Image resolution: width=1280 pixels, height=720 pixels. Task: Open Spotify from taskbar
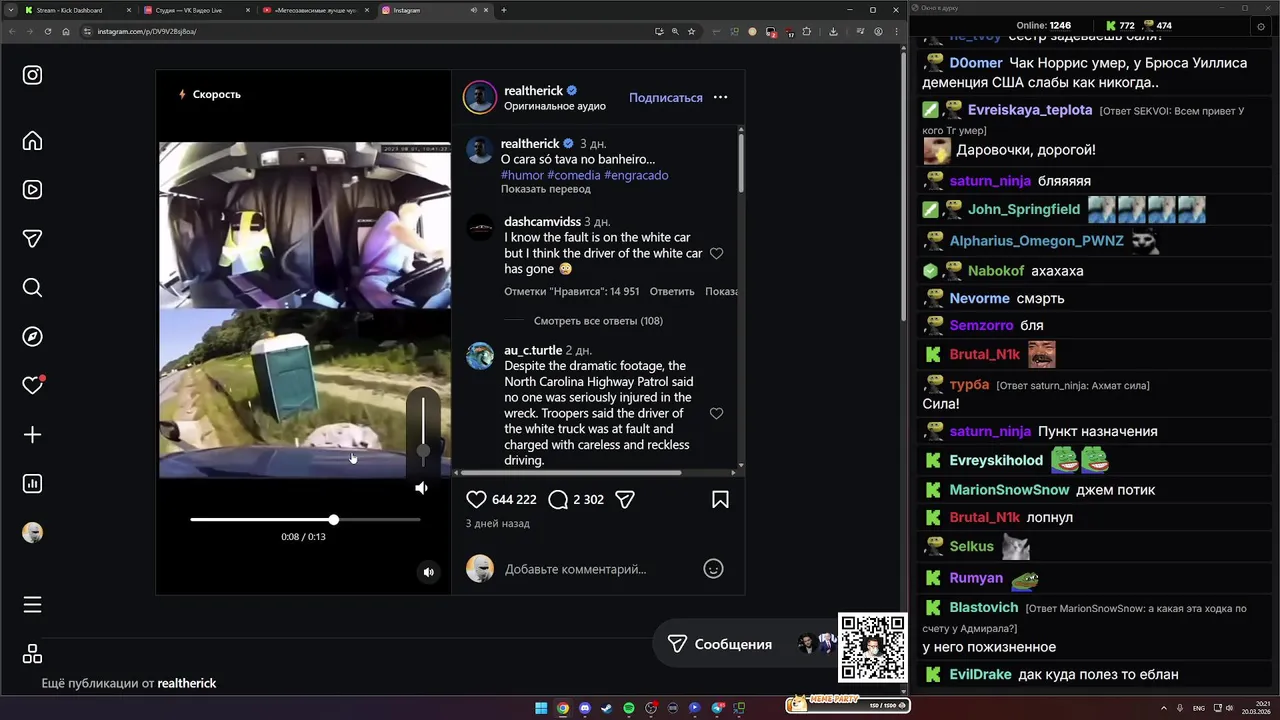click(629, 708)
